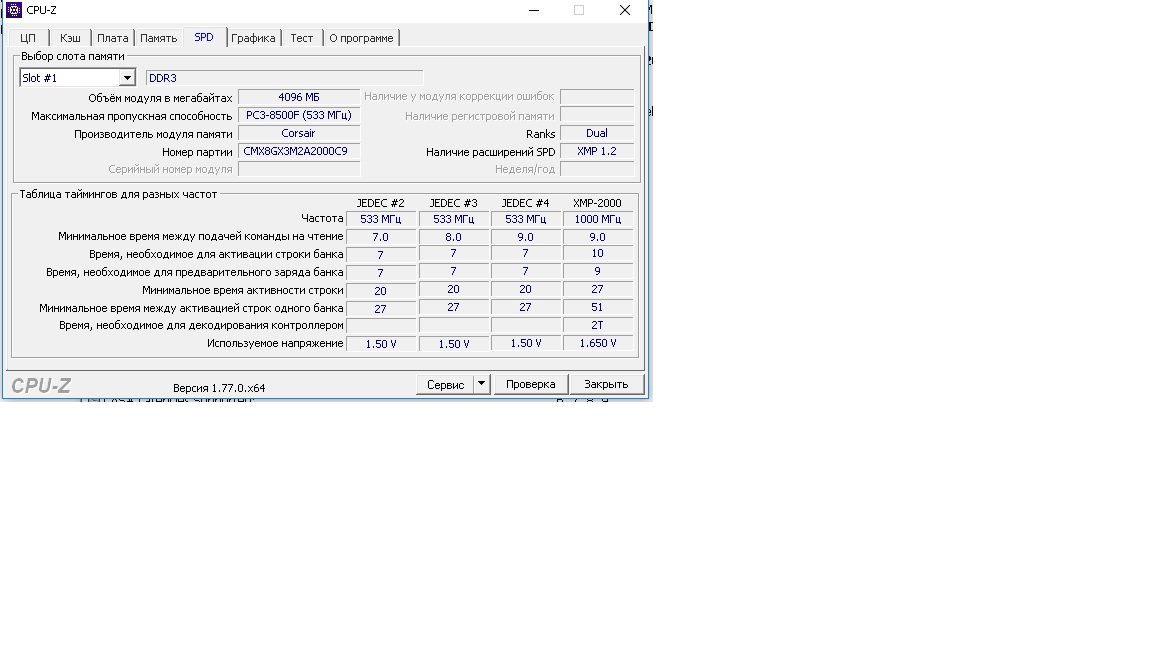The image size is (1152, 648).
Task: Open the Графика tab
Action: (253, 38)
